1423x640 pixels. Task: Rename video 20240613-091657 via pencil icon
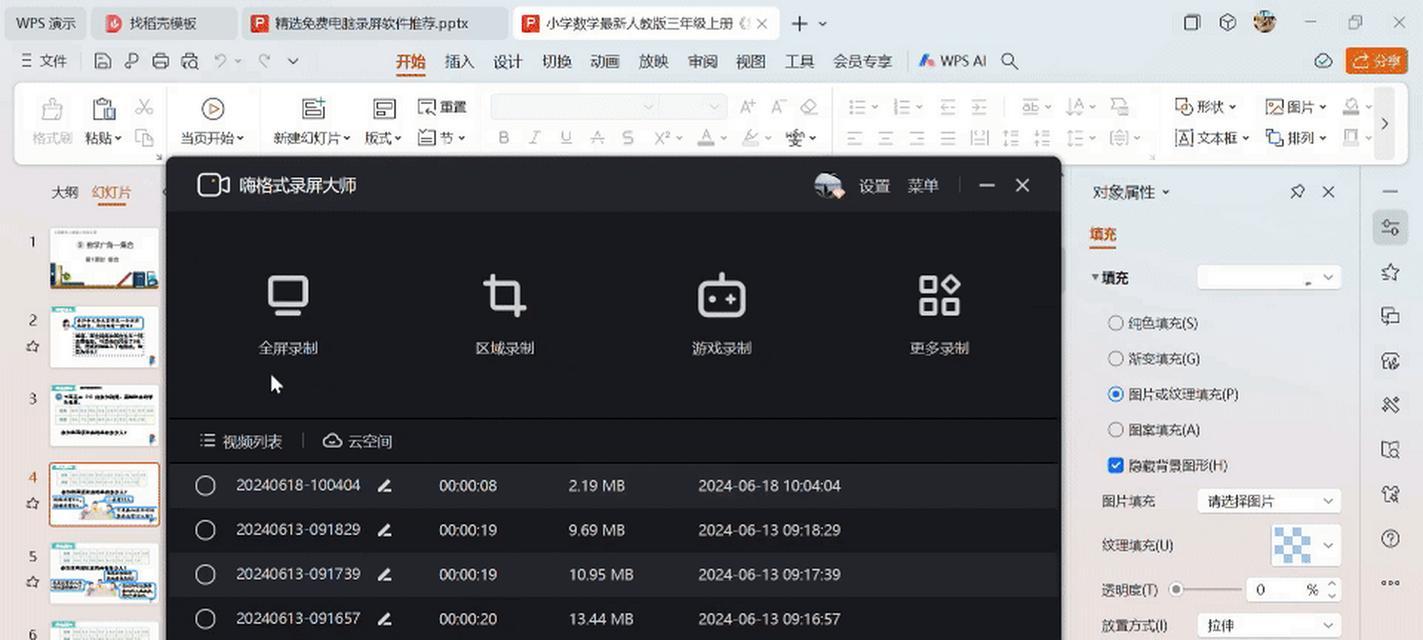384,619
